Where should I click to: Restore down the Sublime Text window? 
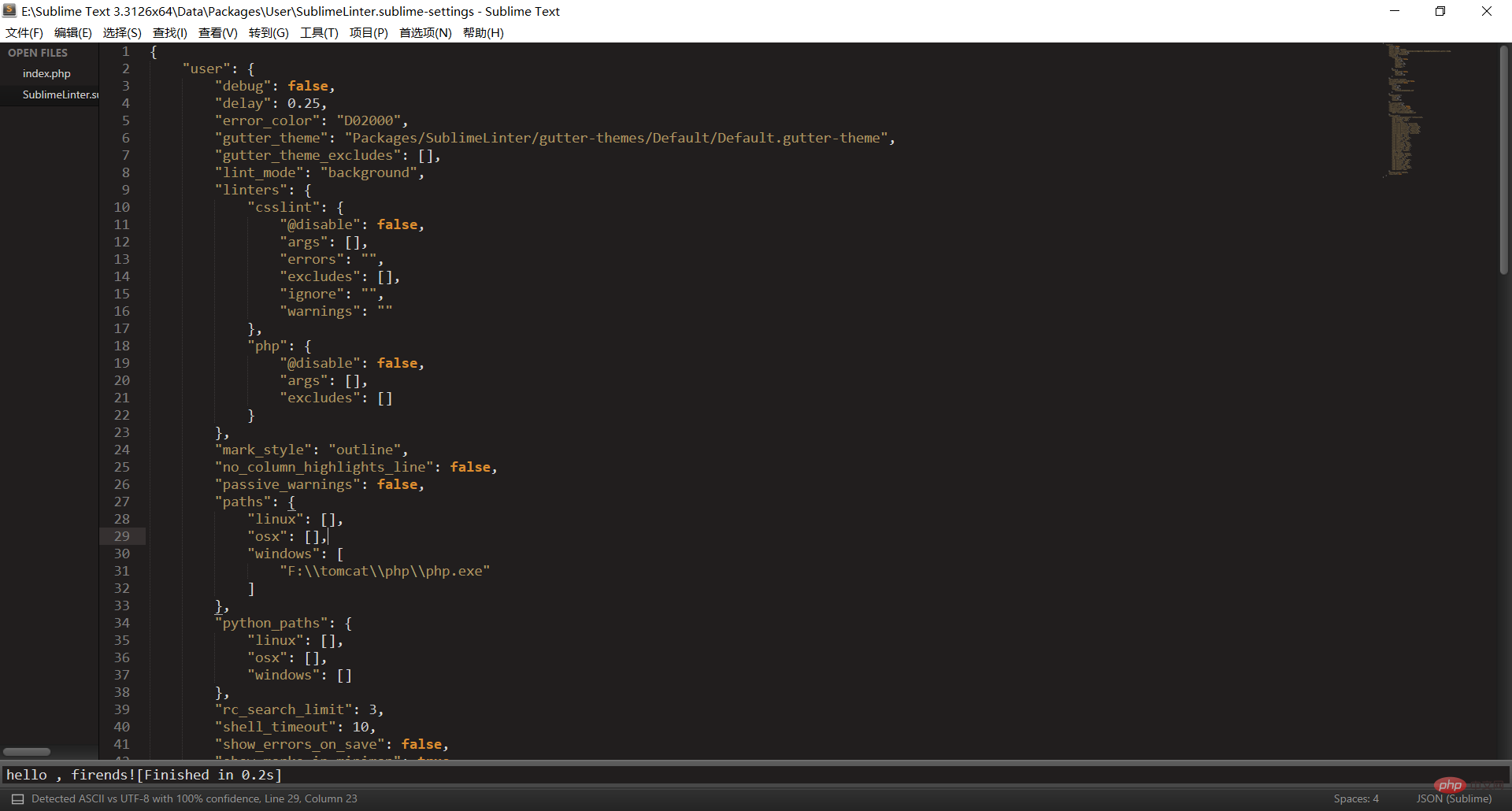tap(1440, 11)
